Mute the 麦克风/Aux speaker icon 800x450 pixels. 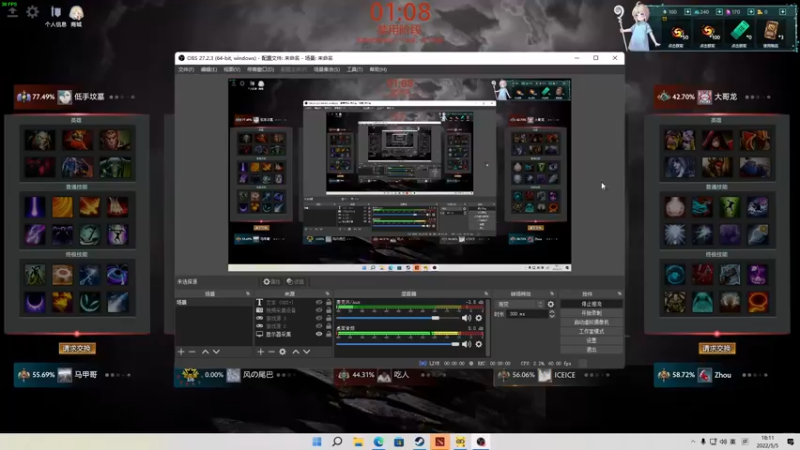point(466,318)
